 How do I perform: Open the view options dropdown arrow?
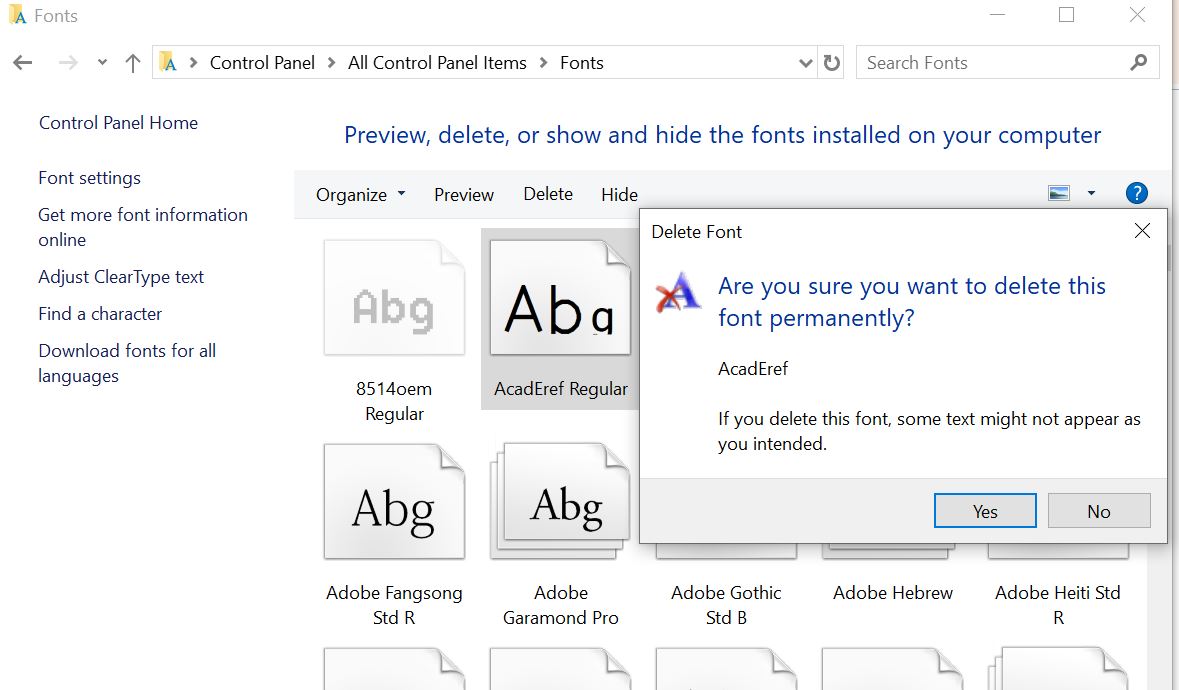1091,192
